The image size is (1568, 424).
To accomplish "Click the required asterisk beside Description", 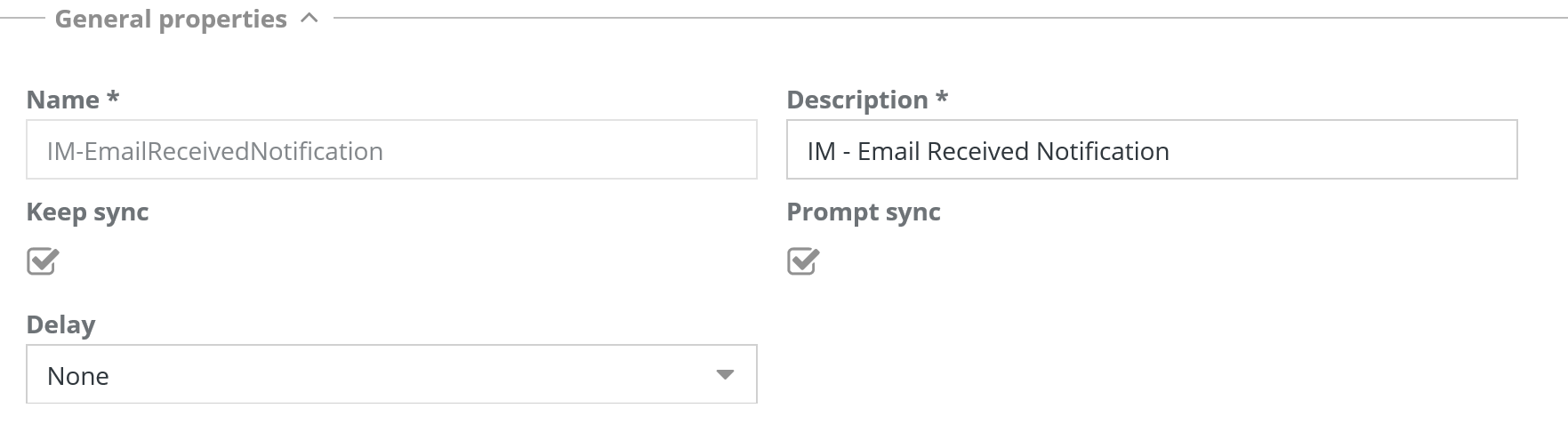I will 942,96.
